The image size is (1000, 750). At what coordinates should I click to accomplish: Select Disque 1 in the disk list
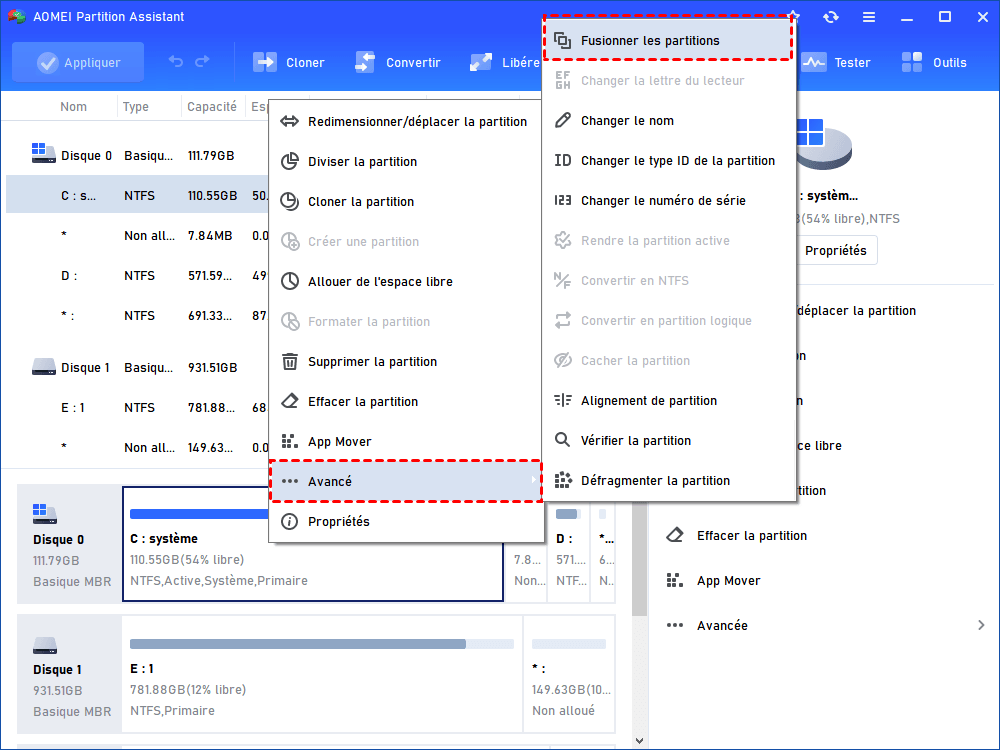click(85, 367)
